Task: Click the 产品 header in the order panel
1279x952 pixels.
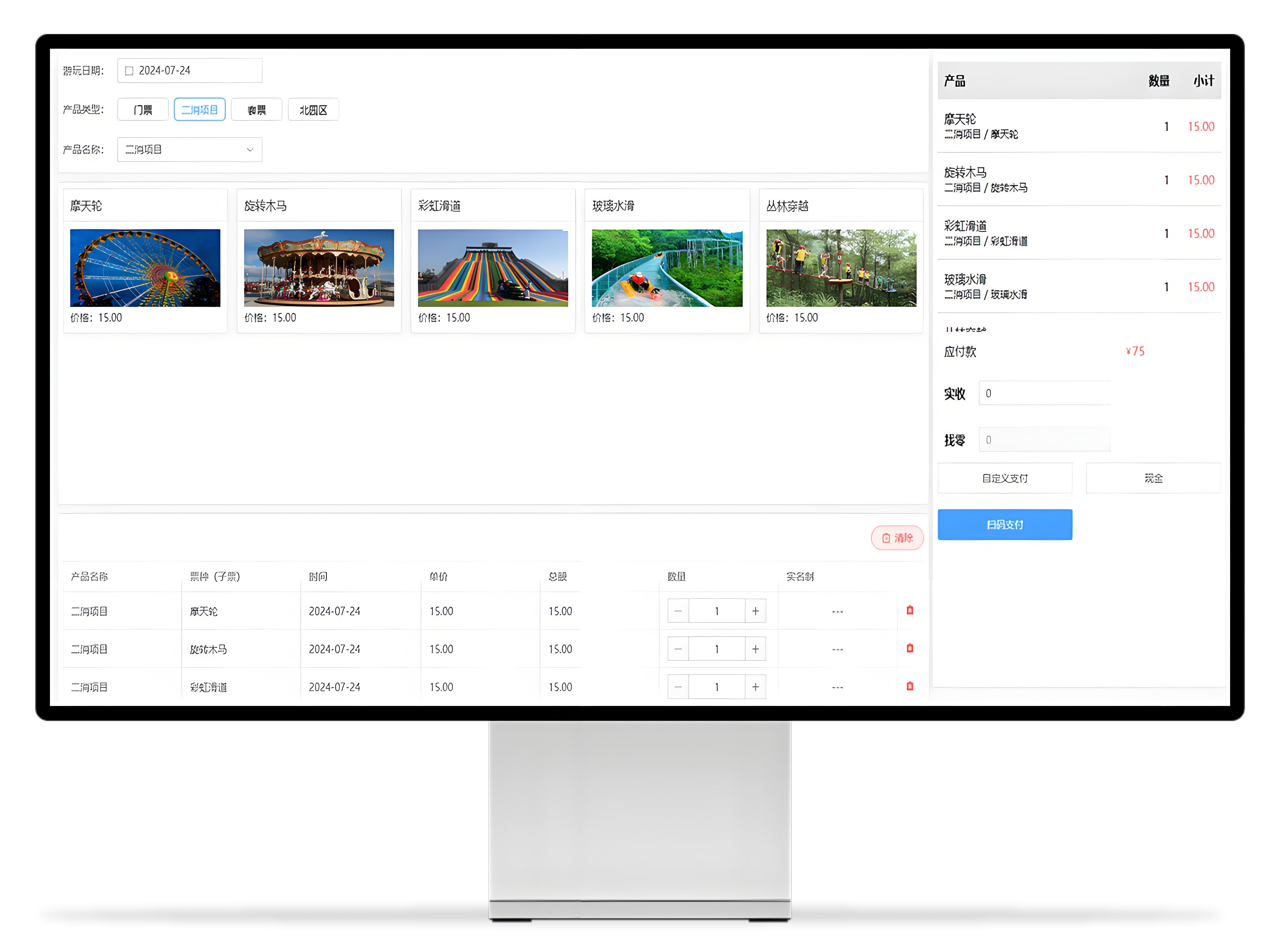Action: click(x=954, y=81)
